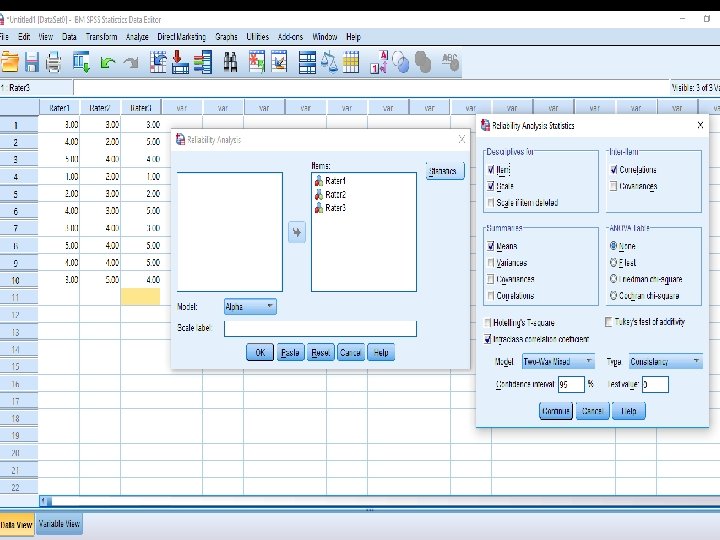Enable Hotelling's T-square checkbox
The image size is (720, 540).
(488, 322)
